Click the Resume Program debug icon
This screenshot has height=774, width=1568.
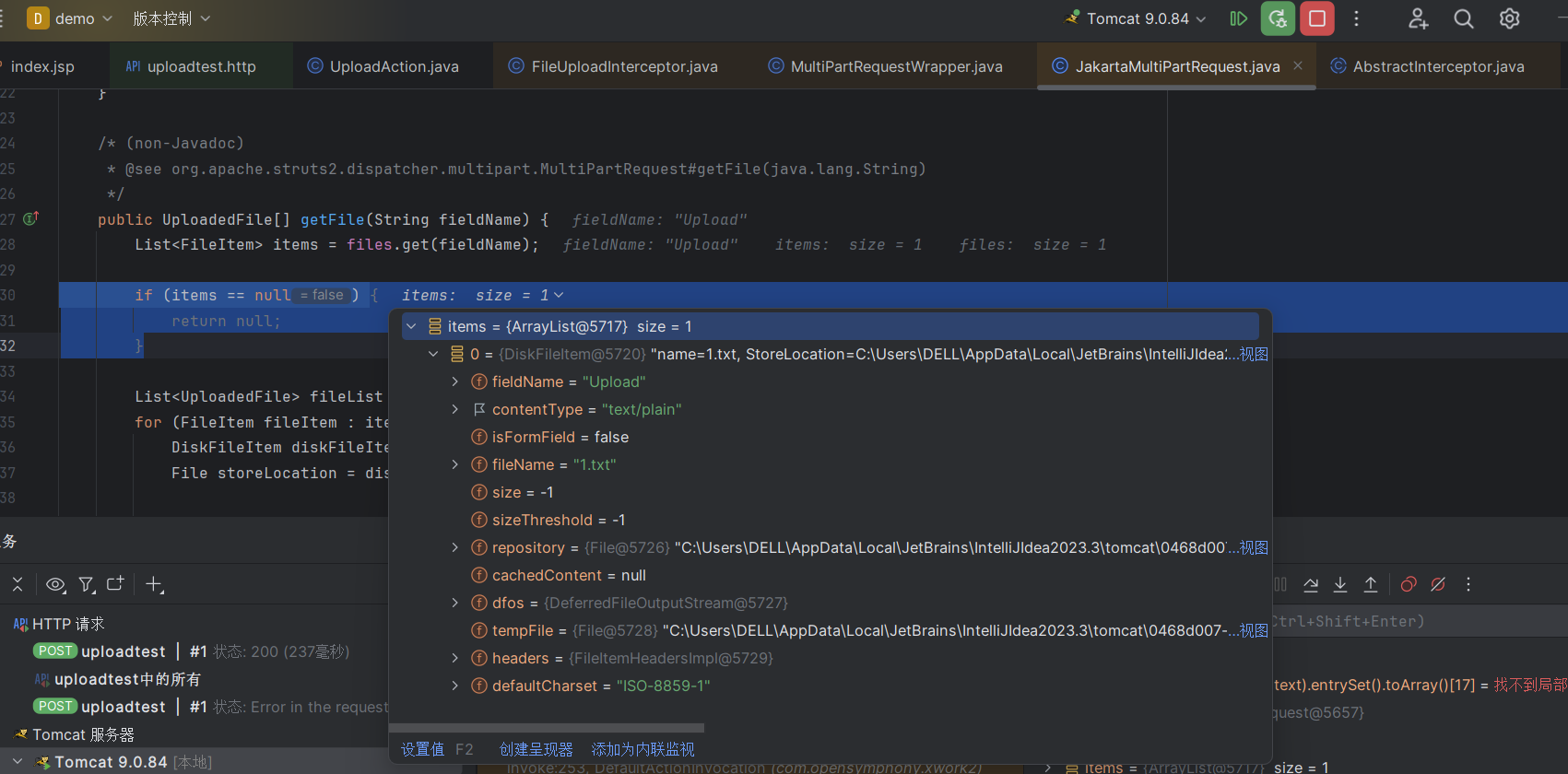[1238, 18]
